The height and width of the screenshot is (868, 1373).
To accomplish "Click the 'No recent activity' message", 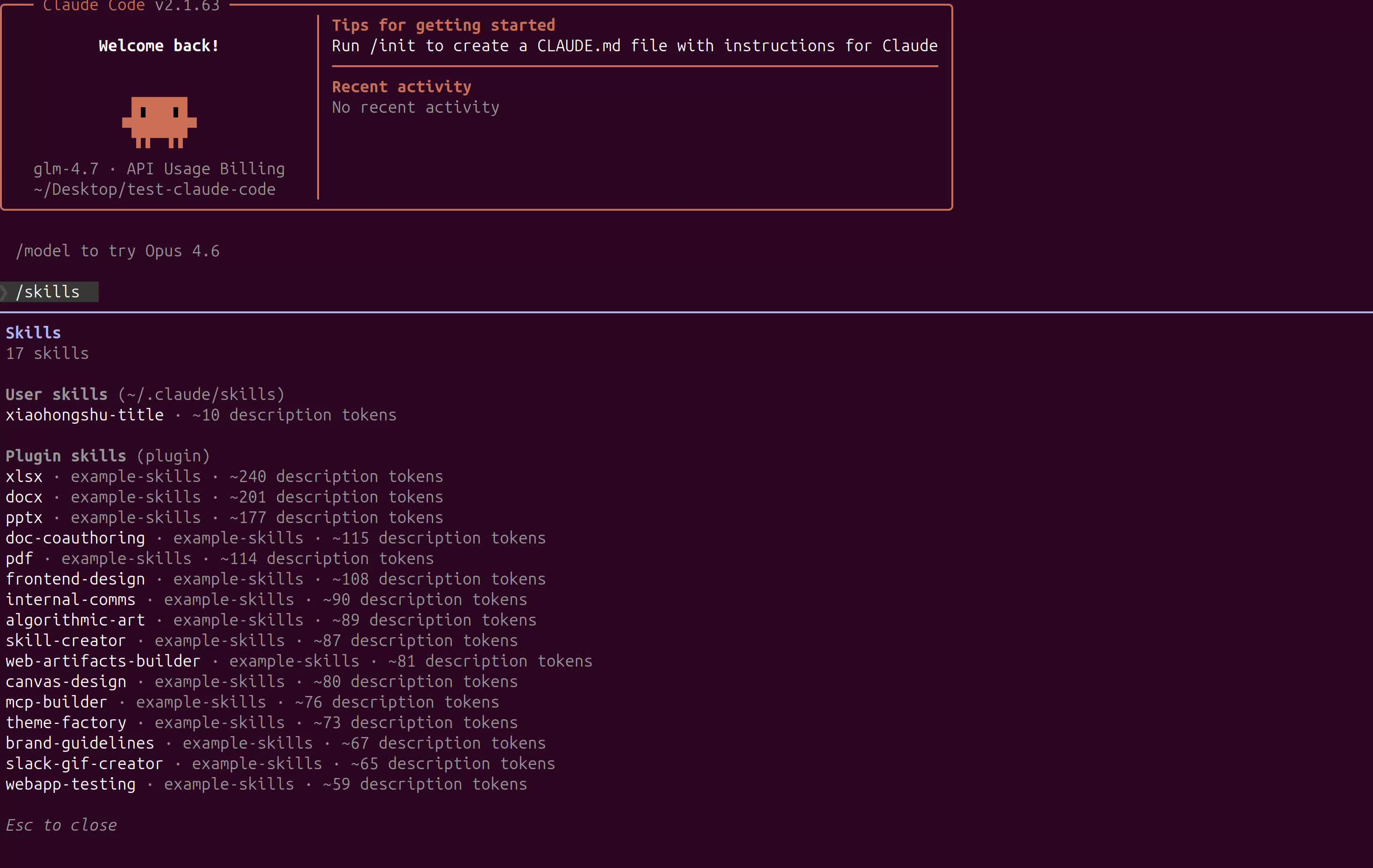I will coord(416,107).
